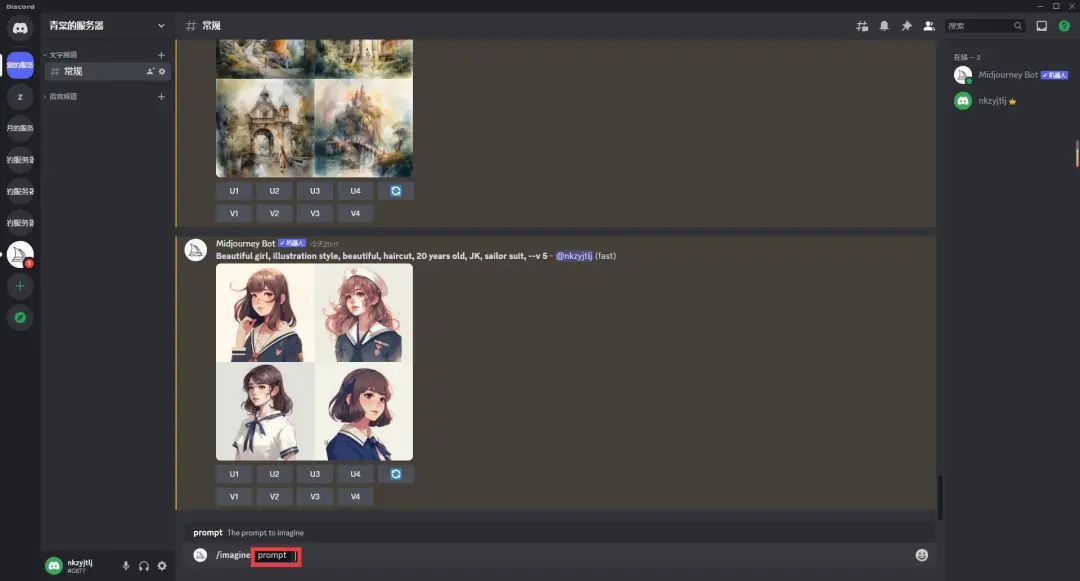Open the girl illustration image grid
1080x581 pixels.
tap(315, 362)
